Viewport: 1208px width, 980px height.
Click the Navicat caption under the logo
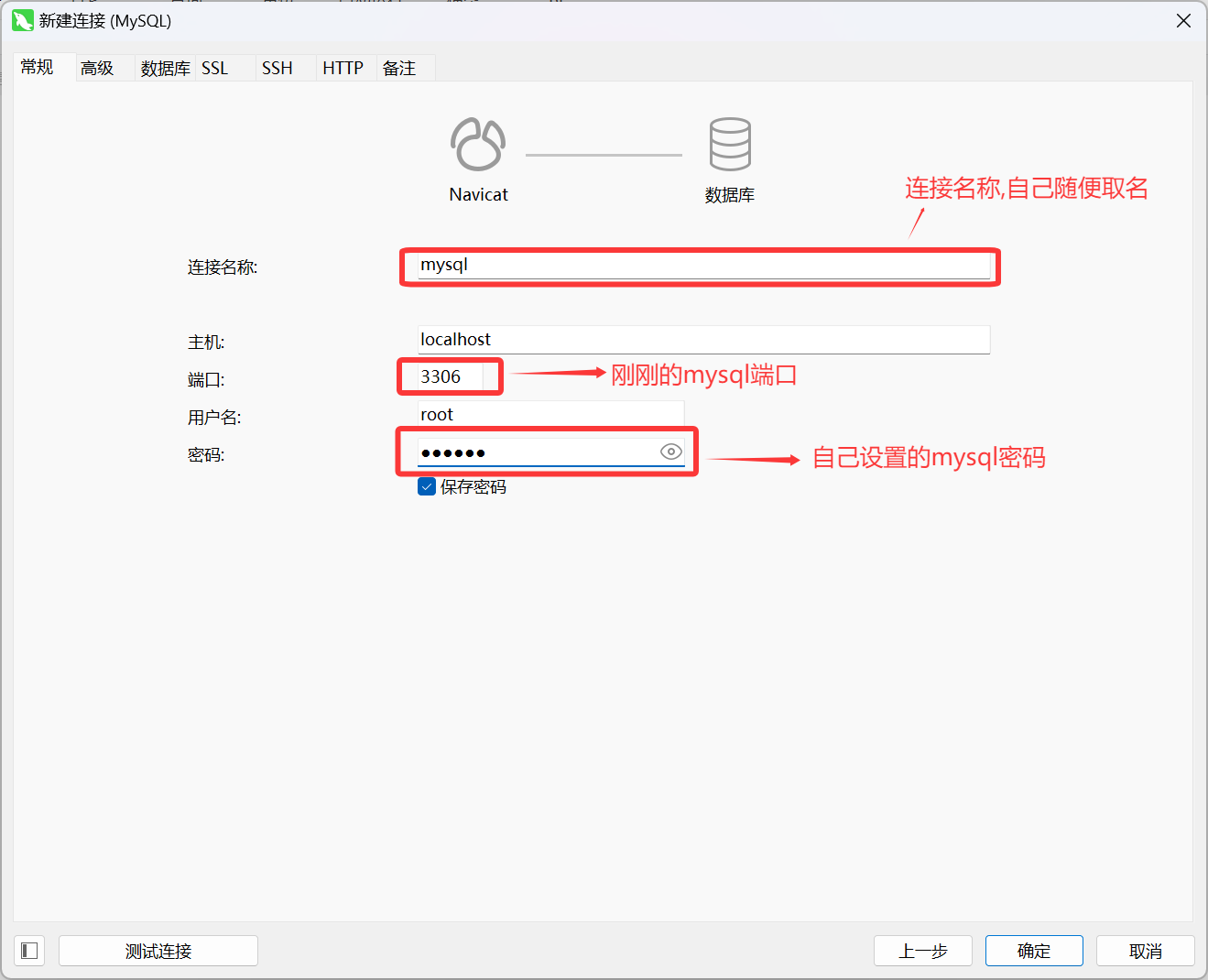(x=478, y=194)
